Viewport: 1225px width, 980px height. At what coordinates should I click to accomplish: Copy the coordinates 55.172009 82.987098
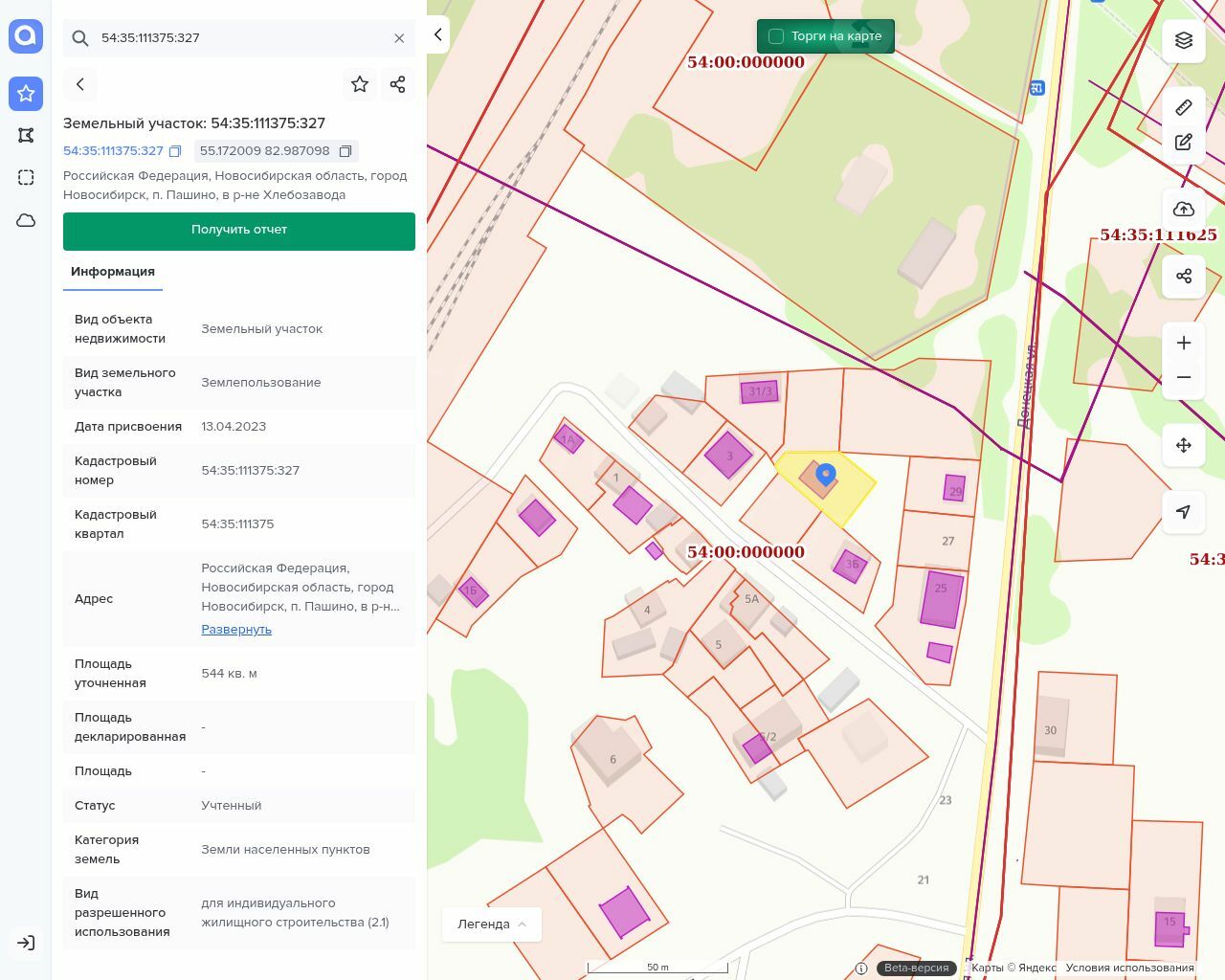[x=345, y=151]
